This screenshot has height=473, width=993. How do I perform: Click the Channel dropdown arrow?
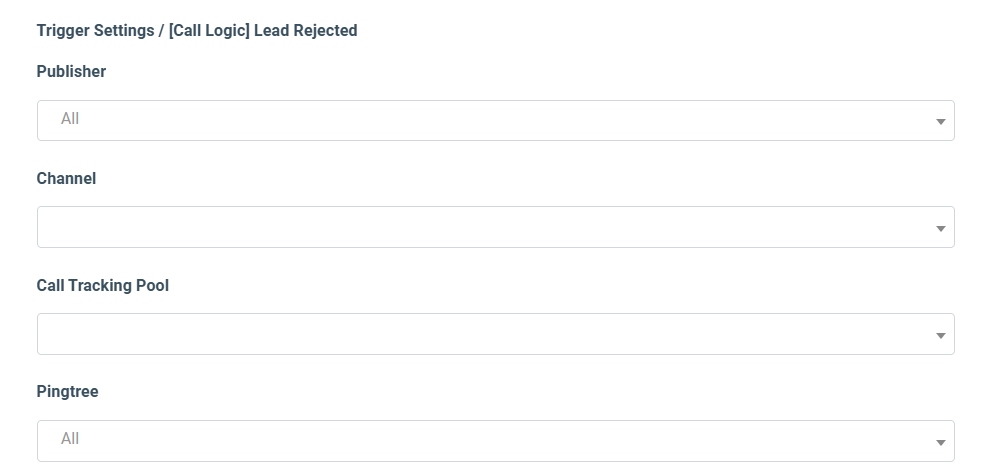coord(940,228)
